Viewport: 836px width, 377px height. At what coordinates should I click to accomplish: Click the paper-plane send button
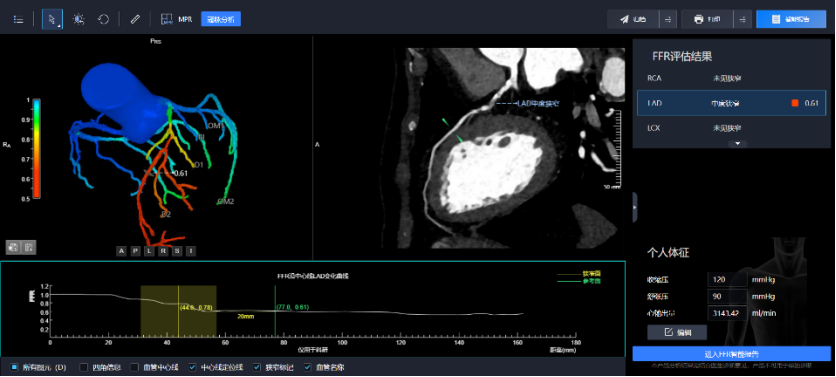pyautogui.click(x=633, y=19)
